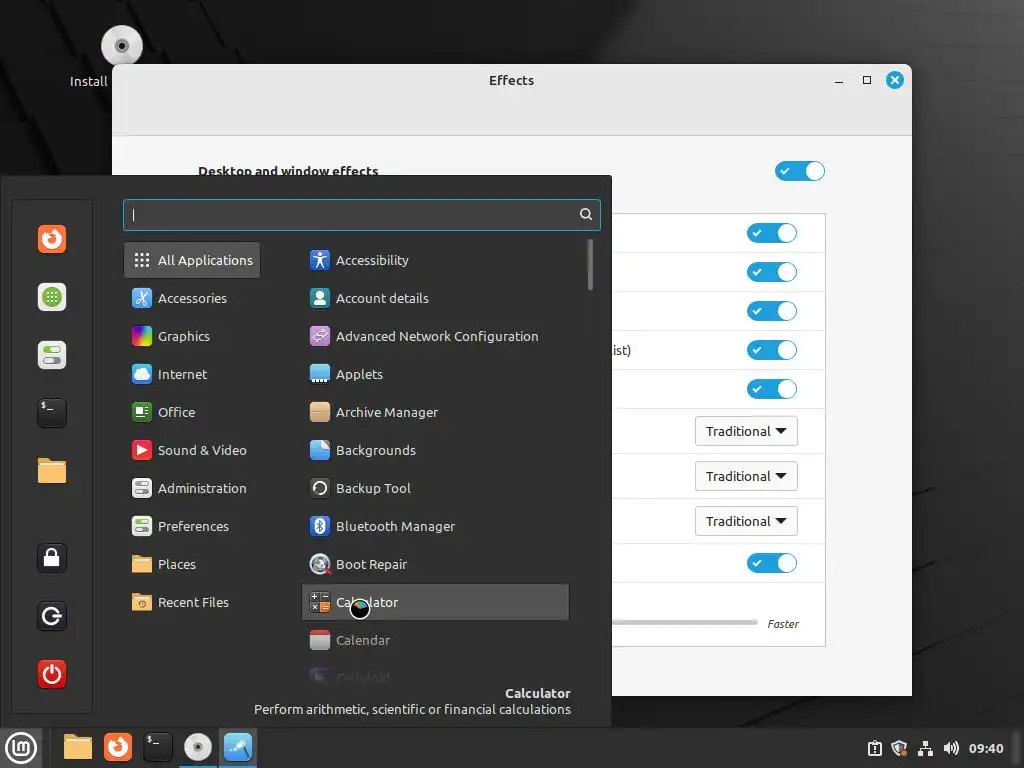Click the menu search text field
Screen dimensions: 1024x768
tap(362, 214)
